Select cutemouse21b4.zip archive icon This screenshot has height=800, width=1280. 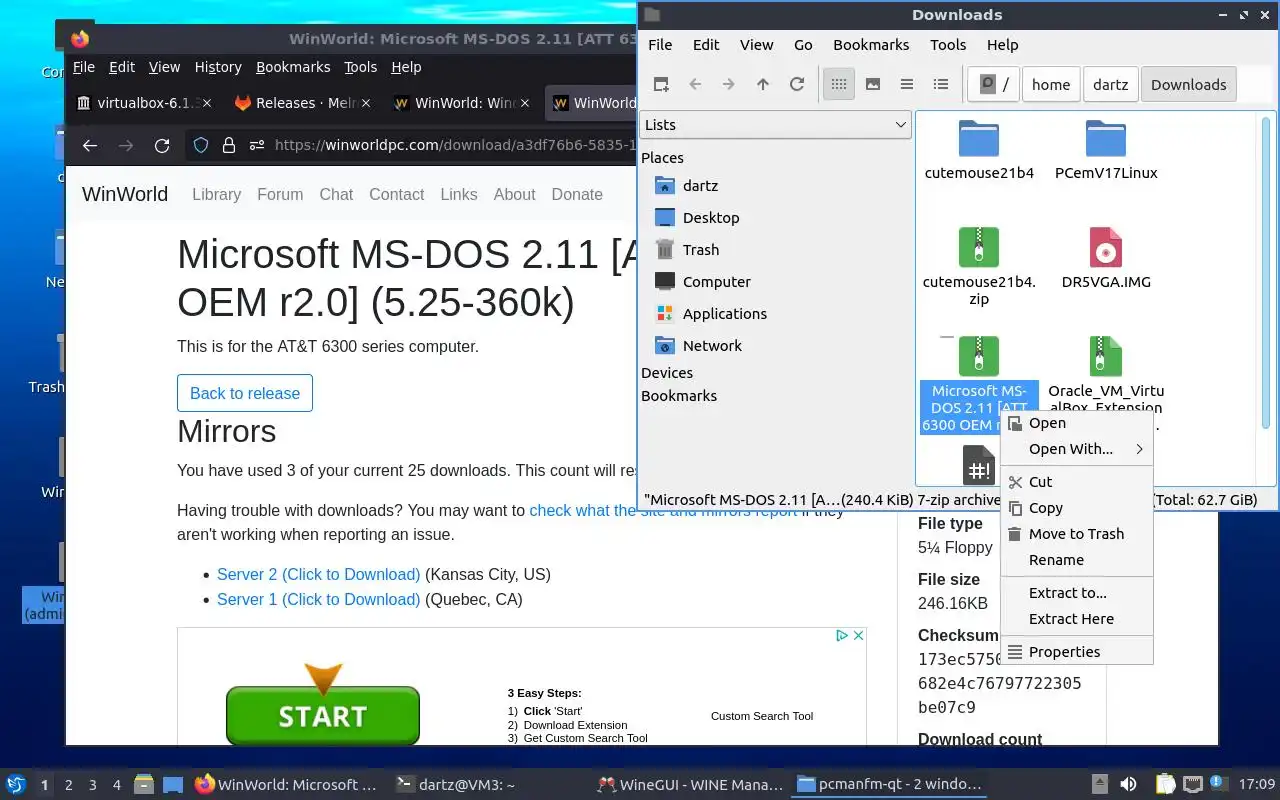click(979, 247)
